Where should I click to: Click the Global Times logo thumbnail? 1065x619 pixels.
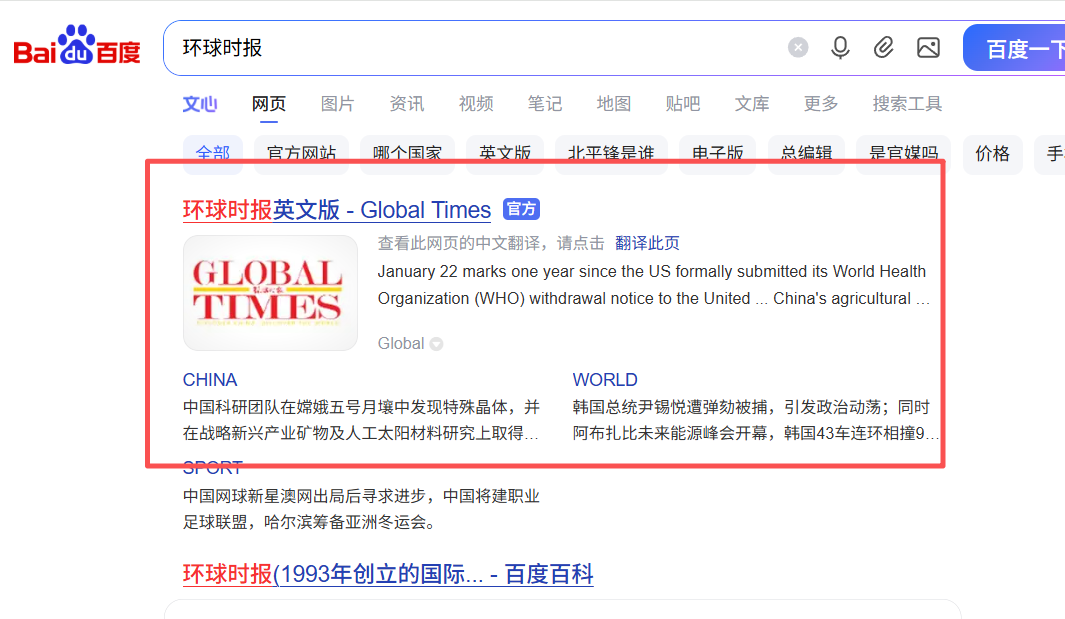(270, 292)
